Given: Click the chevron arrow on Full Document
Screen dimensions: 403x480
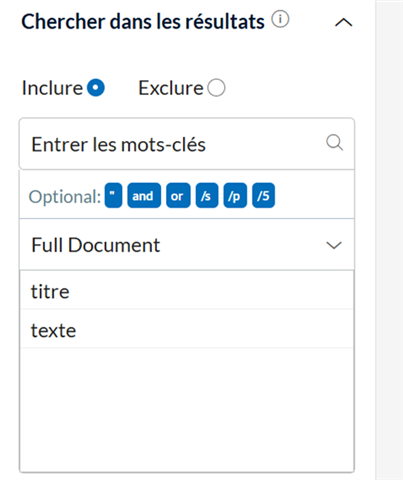Looking at the screenshot, I should point(334,245).
